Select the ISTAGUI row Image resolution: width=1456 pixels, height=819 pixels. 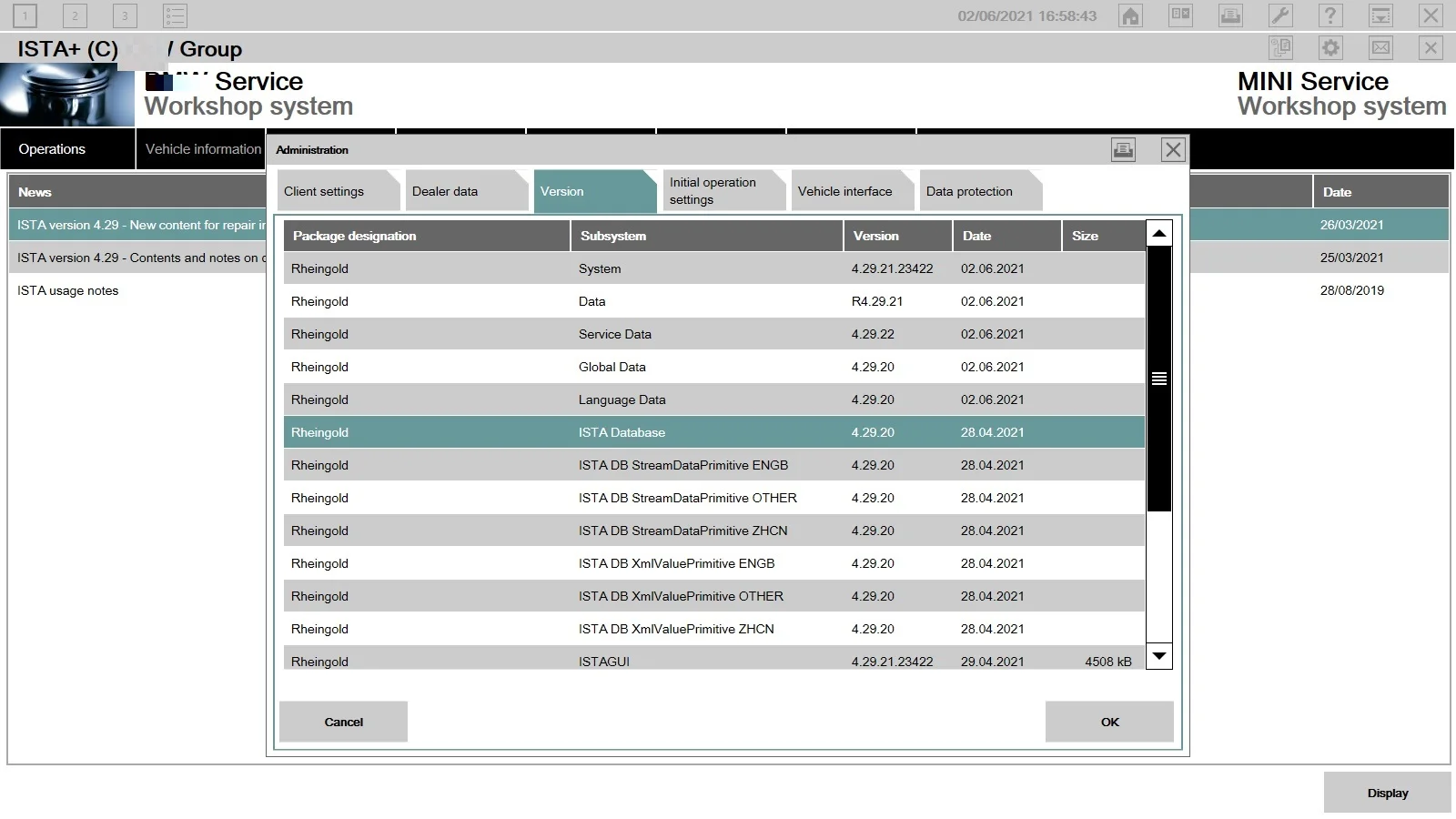714,658
